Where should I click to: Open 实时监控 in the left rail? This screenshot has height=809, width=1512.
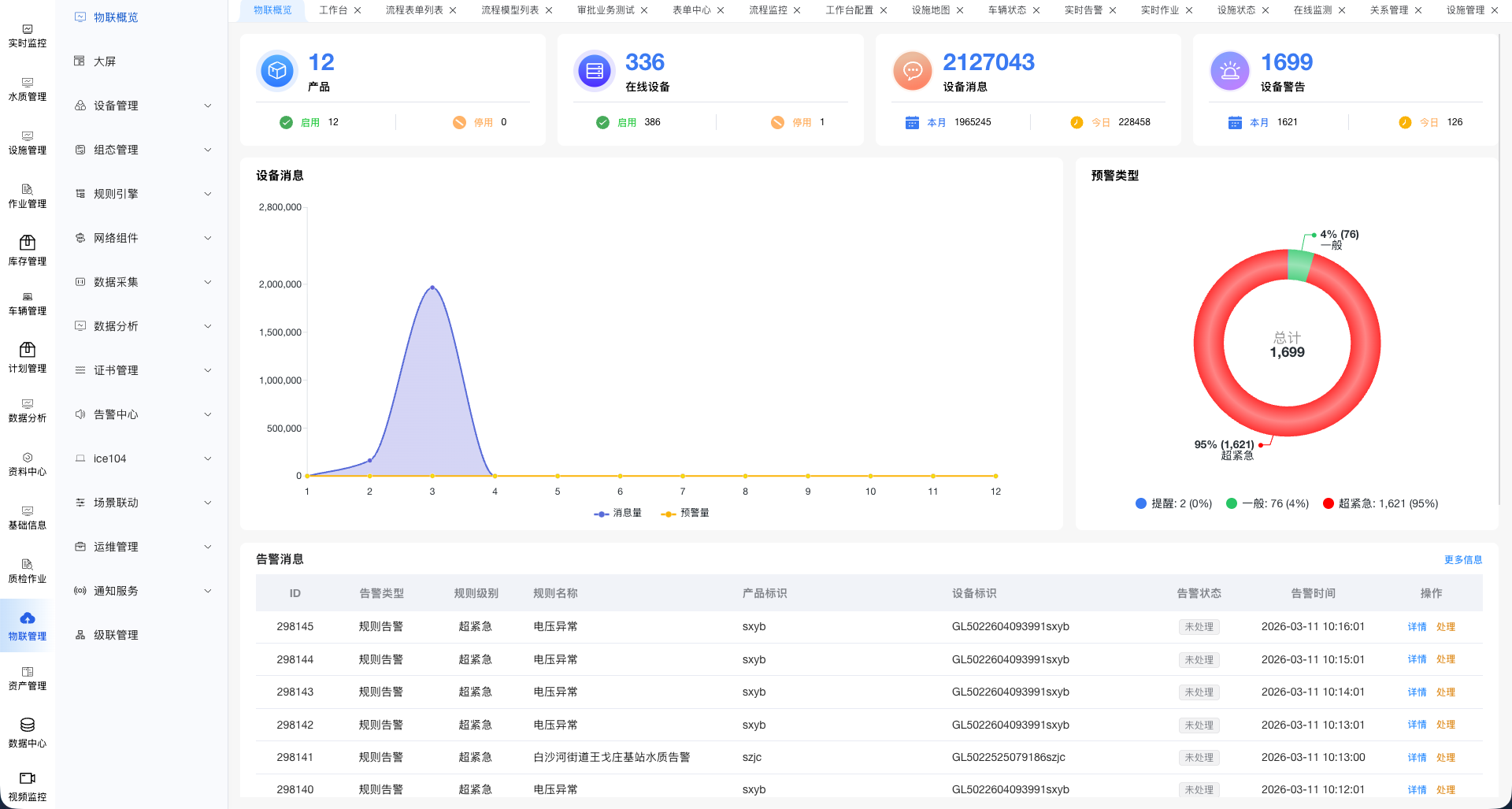pos(27,35)
